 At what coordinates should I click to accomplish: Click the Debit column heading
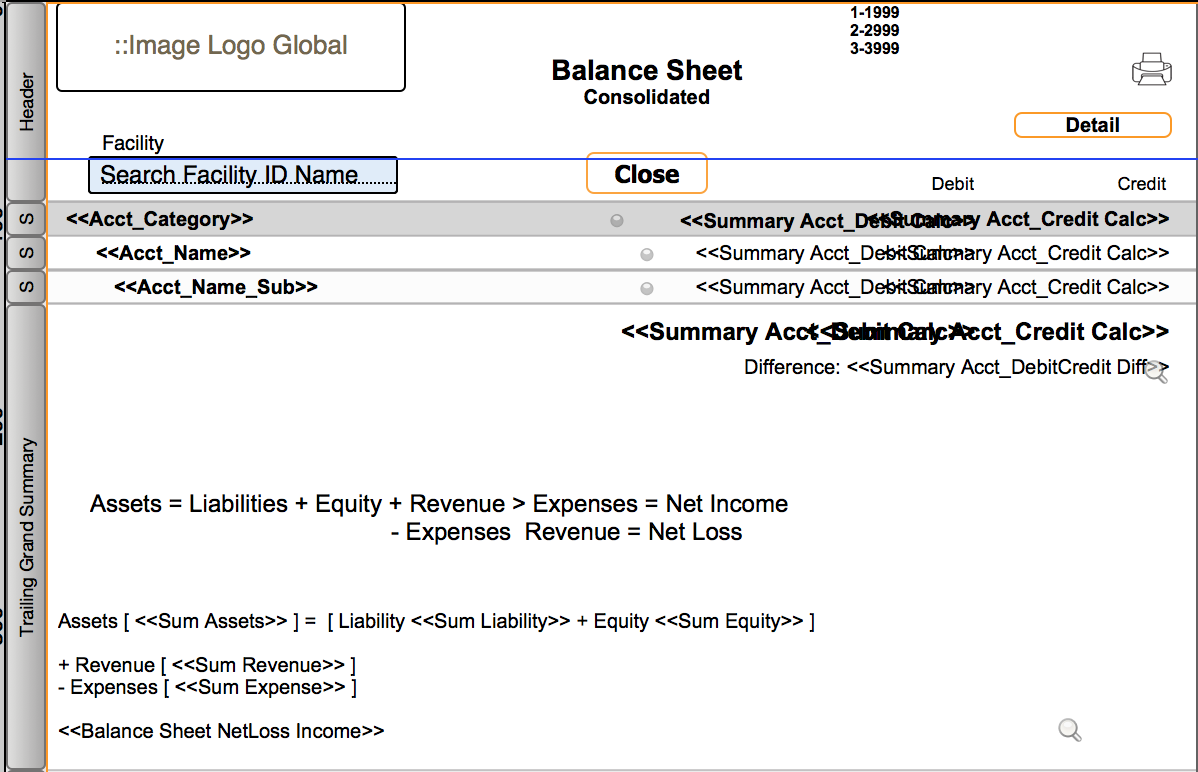point(953,184)
